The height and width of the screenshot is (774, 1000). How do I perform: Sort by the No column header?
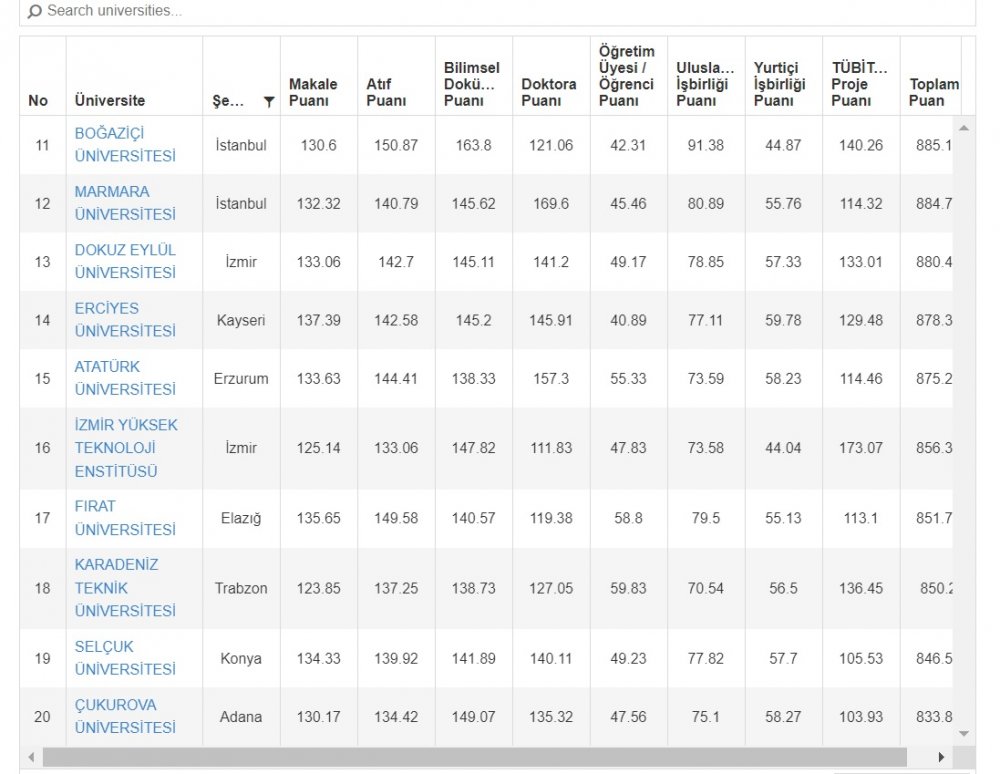click(38, 101)
